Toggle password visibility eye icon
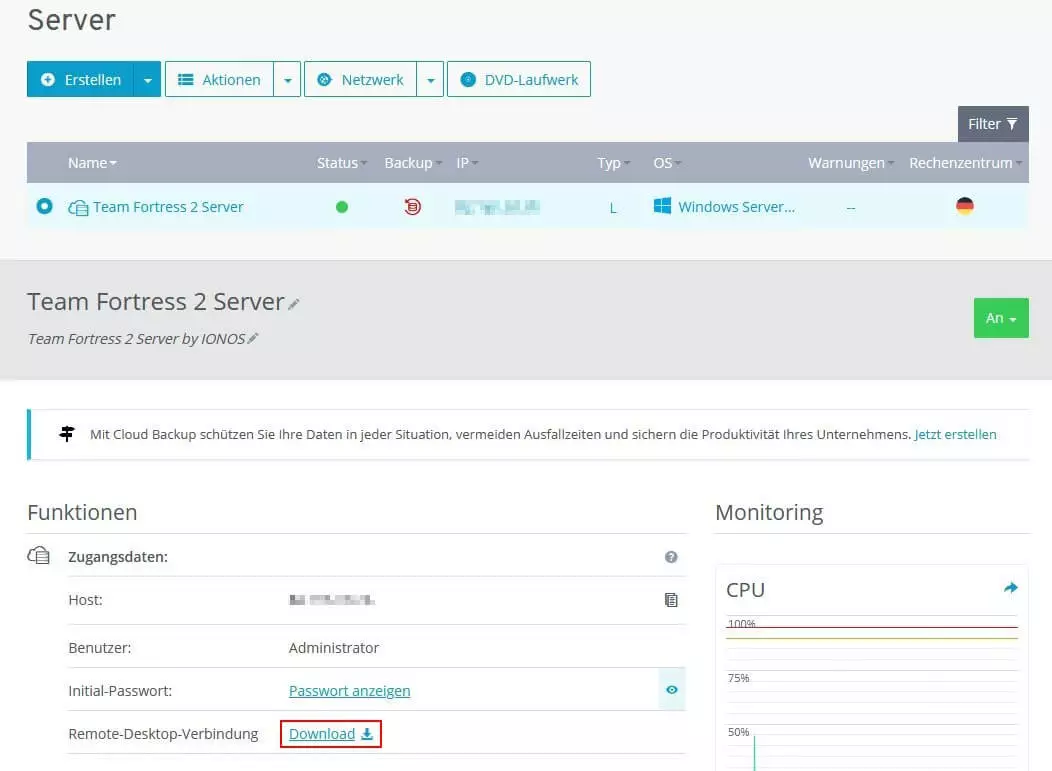The image size is (1052, 771). pyautogui.click(x=672, y=690)
